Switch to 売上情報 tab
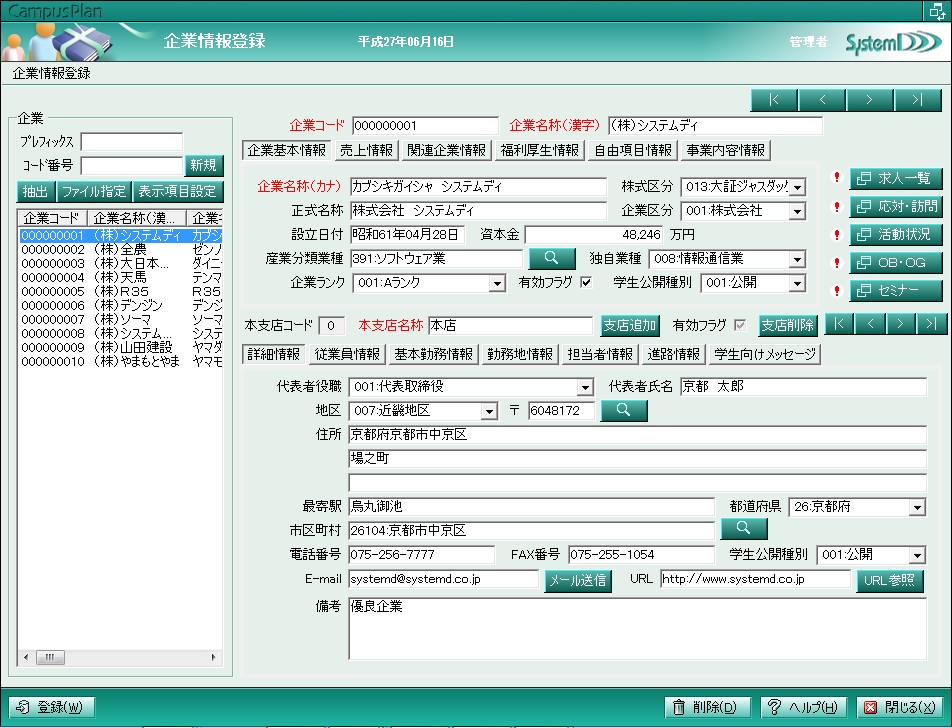Screen dimensions: 952x728 (367, 150)
